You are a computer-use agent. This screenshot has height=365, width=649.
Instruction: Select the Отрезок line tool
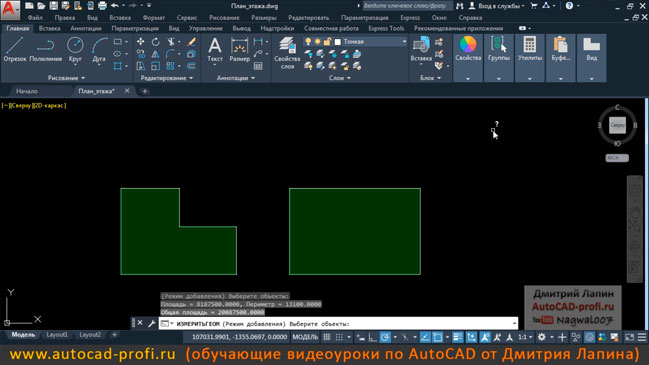[15, 49]
